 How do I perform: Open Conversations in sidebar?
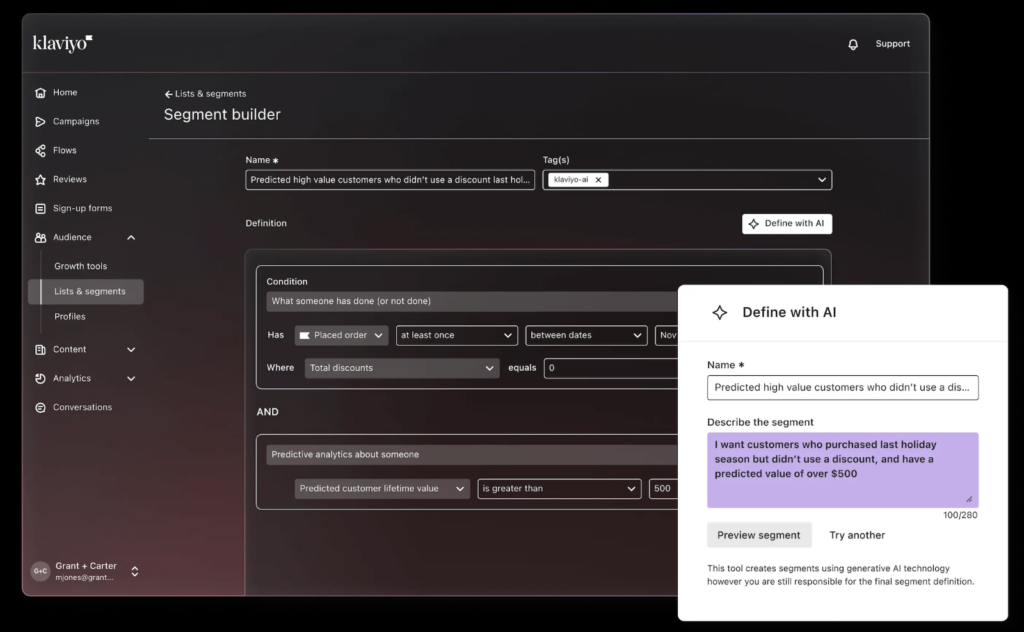[x=82, y=407]
